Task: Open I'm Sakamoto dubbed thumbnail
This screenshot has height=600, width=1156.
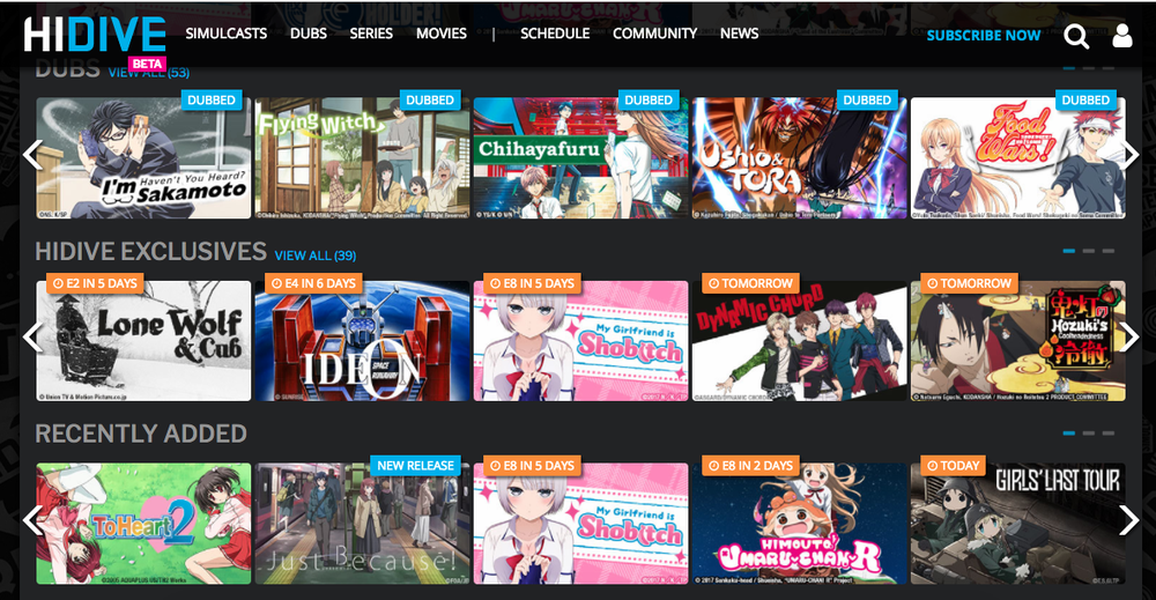Action: point(144,158)
